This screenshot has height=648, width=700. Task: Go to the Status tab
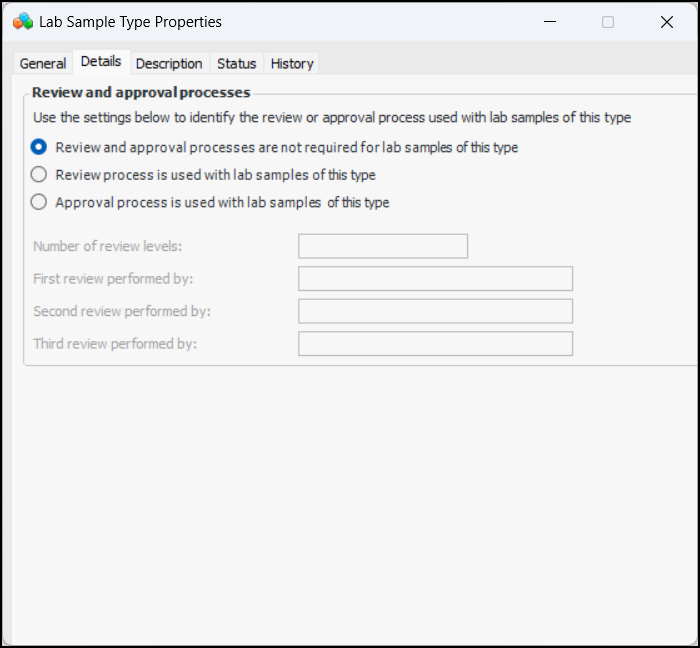click(237, 63)
